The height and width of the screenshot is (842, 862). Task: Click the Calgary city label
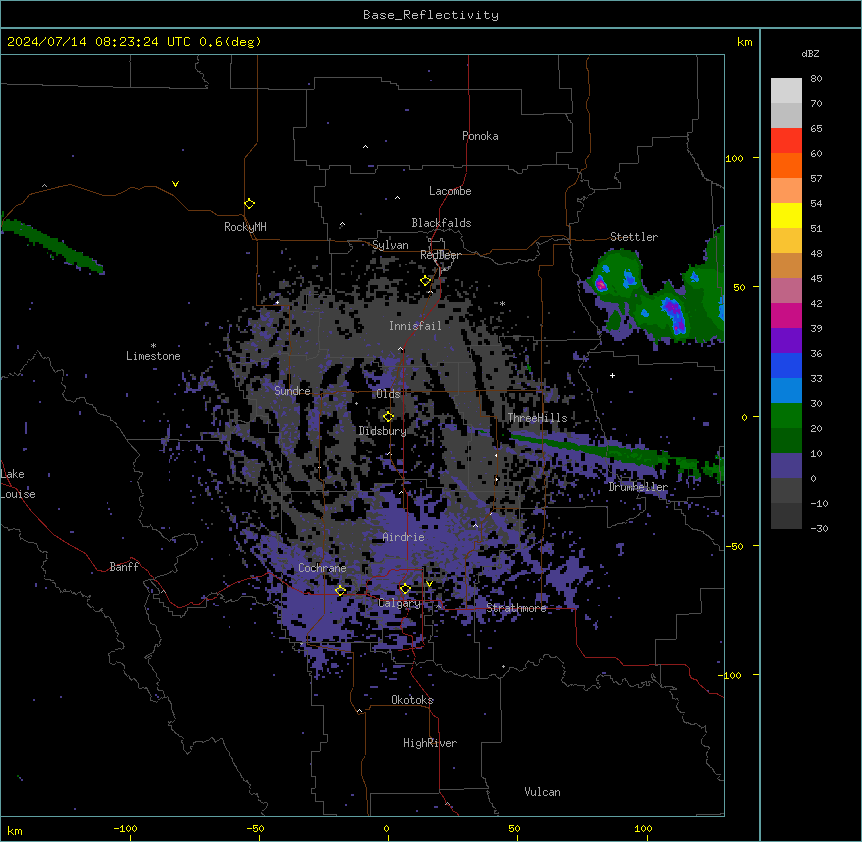[399, 603]
